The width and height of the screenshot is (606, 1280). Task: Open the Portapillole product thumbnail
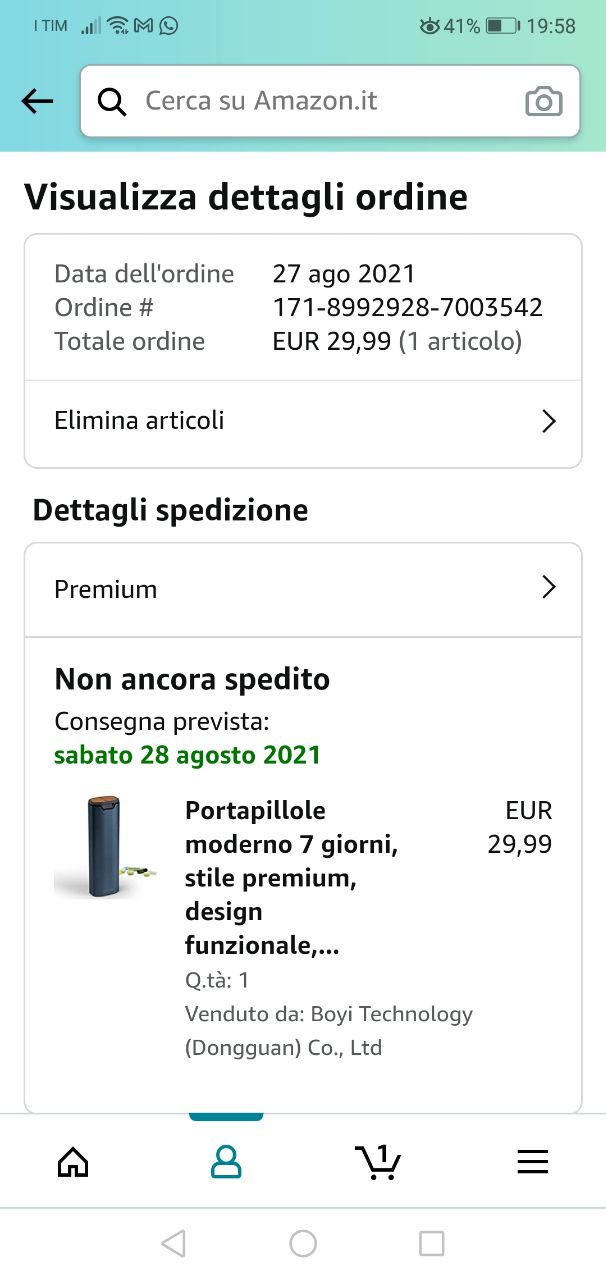(106, 847)
